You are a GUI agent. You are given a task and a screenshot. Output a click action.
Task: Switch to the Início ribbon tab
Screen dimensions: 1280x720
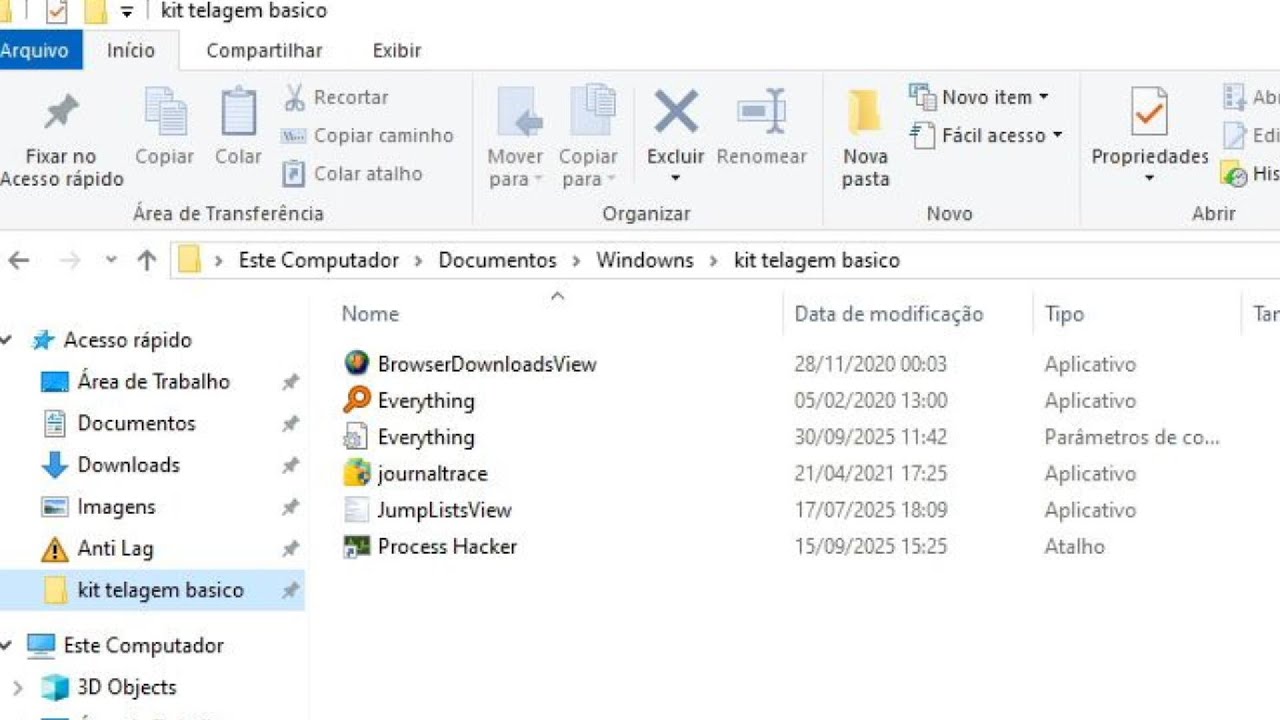[x=131, y=50]
